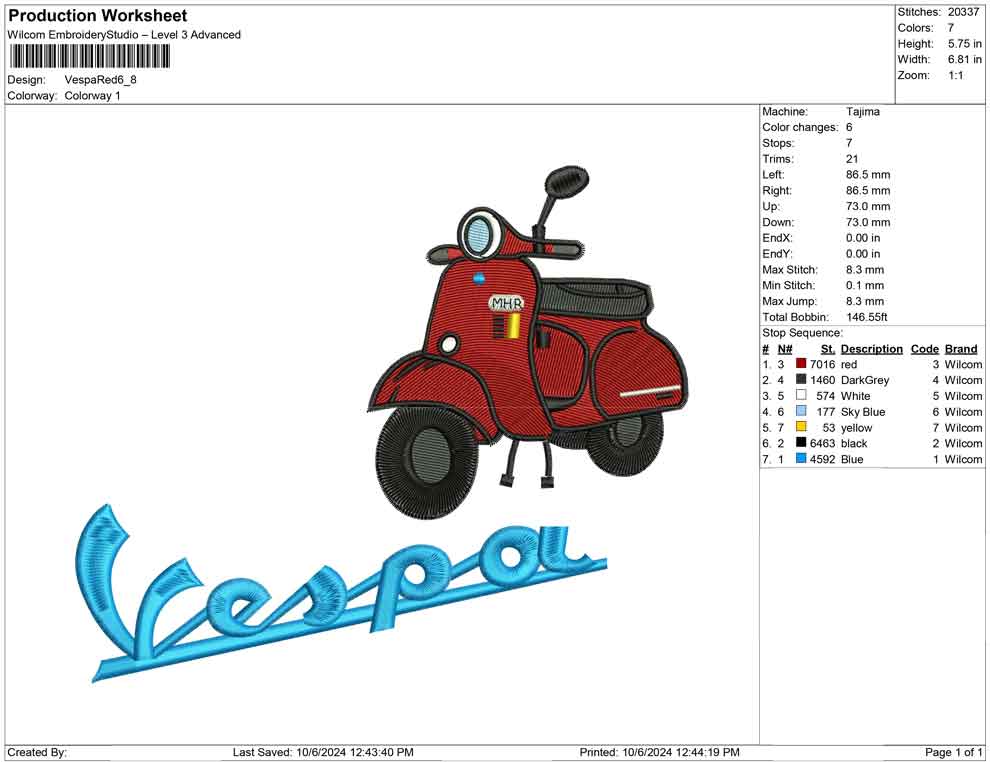Screen dimensions: 990x762
Task: Click the White color swatch
Action: coord(801,395)
